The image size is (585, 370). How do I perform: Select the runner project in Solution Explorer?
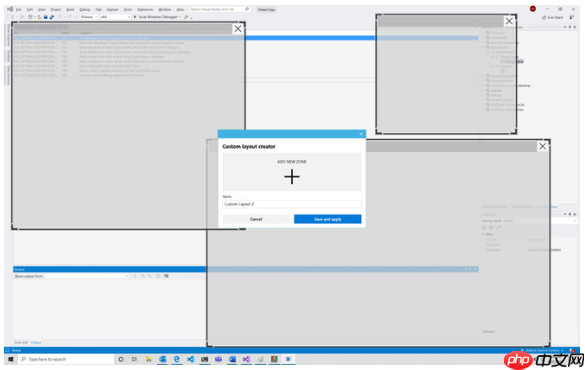[x=496, y=90]
